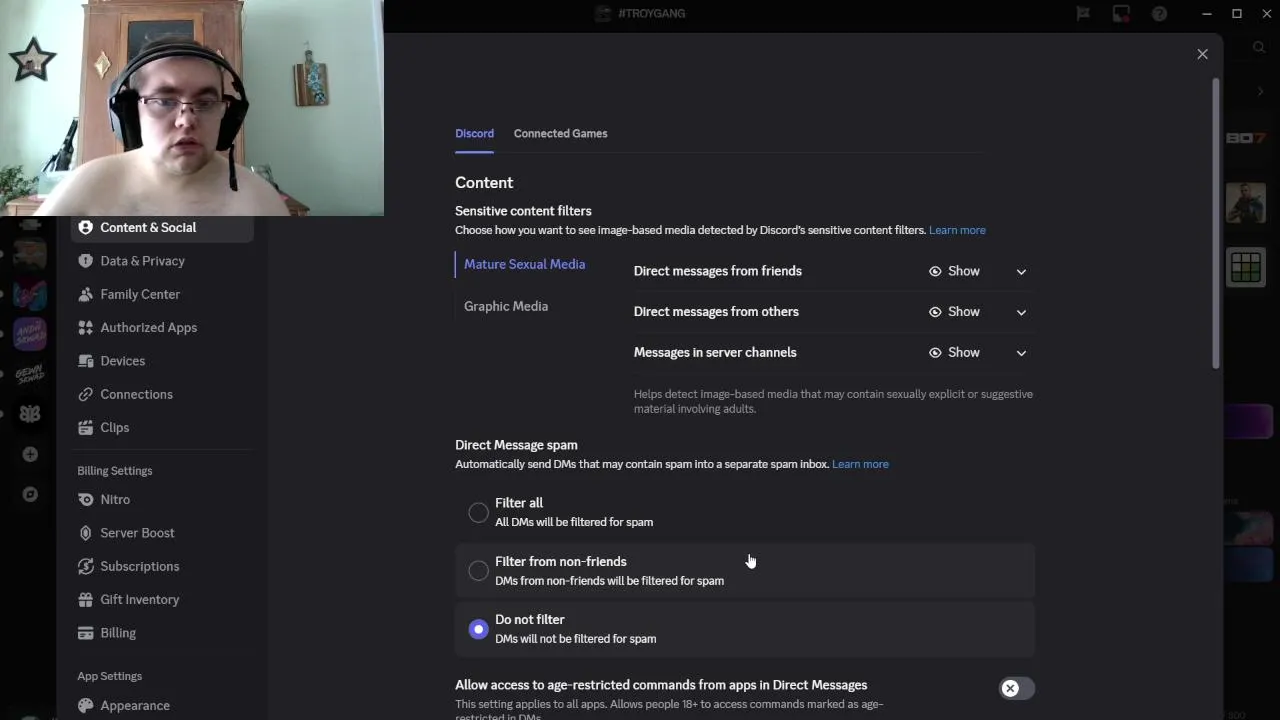Image resolution: width=1280 pixels, height=720 pixels.
Task: Click eye icon for messages from others
Action: 935,312
